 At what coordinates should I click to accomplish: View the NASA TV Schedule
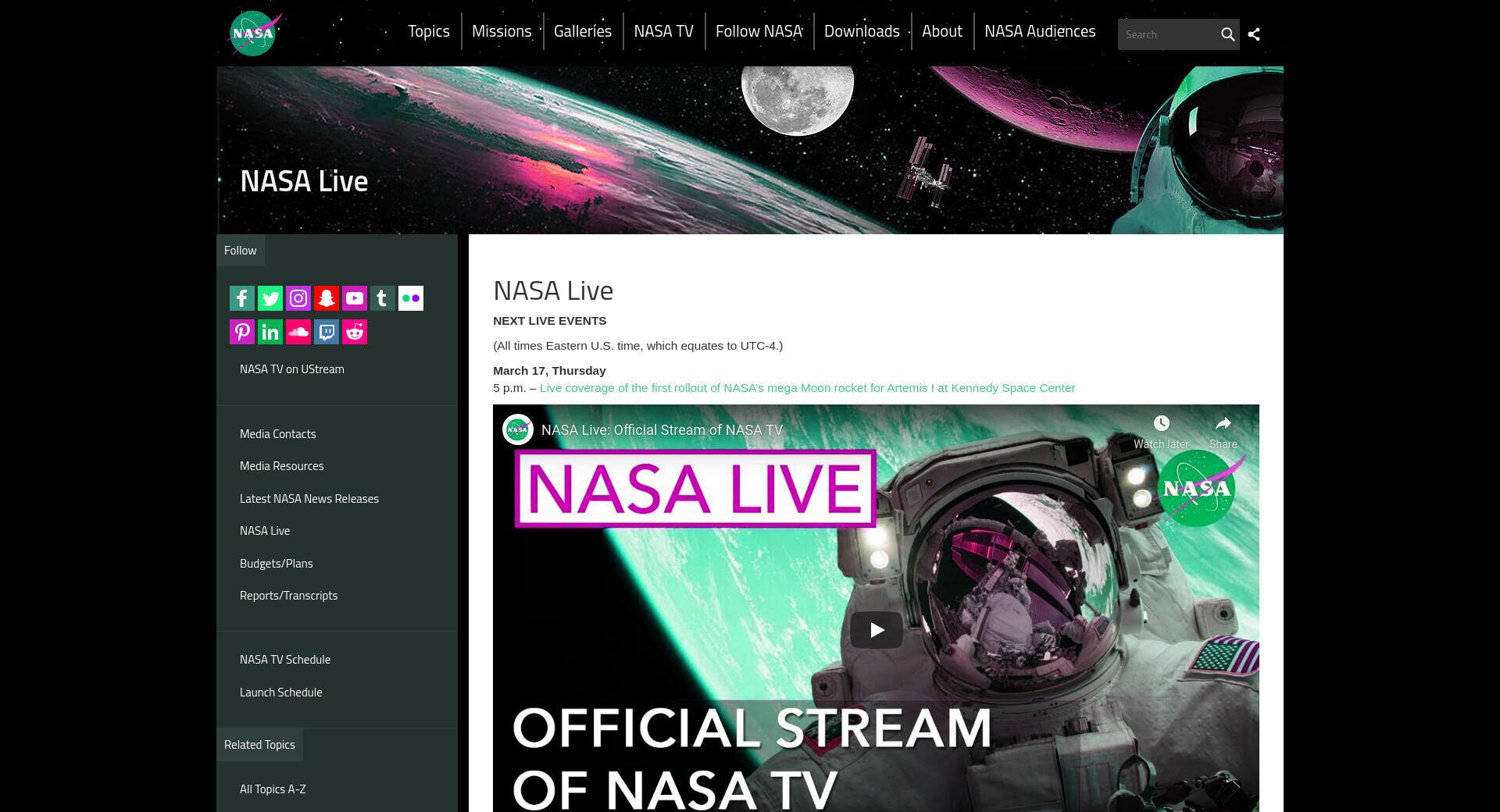285,660
